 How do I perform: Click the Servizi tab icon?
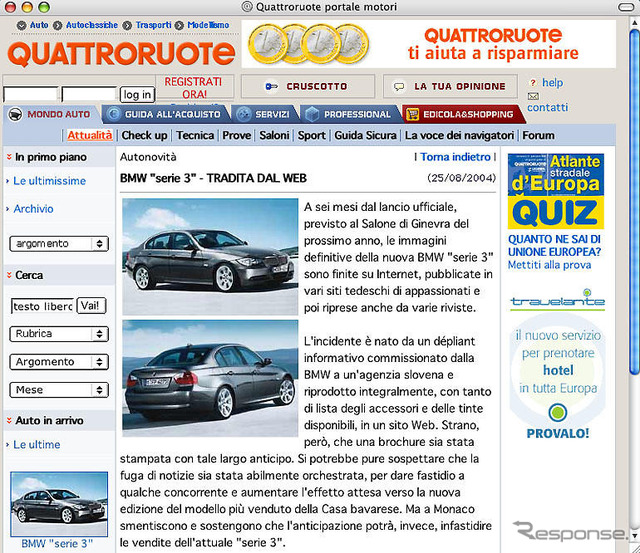(244, 114)
